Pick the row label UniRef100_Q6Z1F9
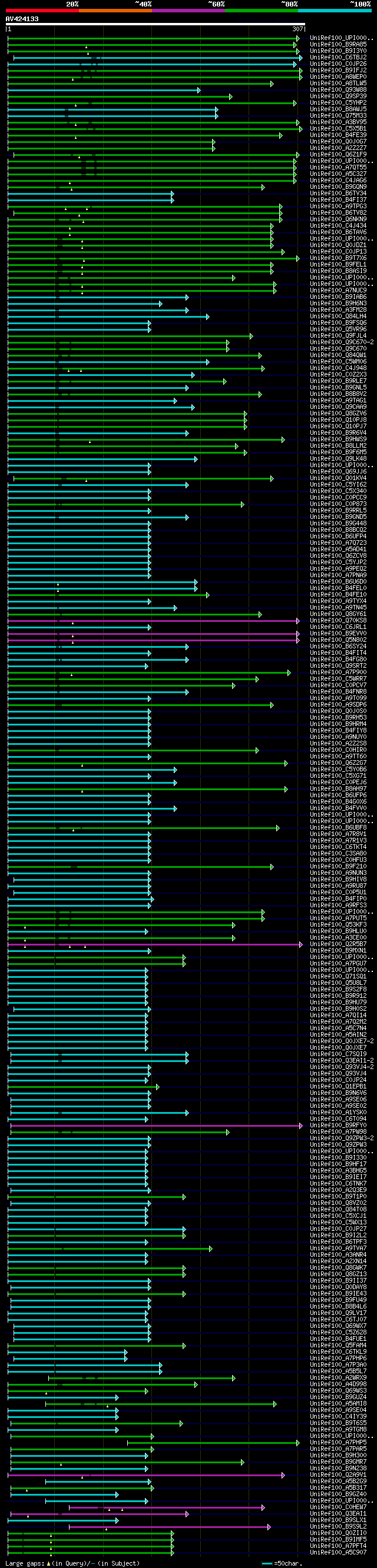 (338, 155)
